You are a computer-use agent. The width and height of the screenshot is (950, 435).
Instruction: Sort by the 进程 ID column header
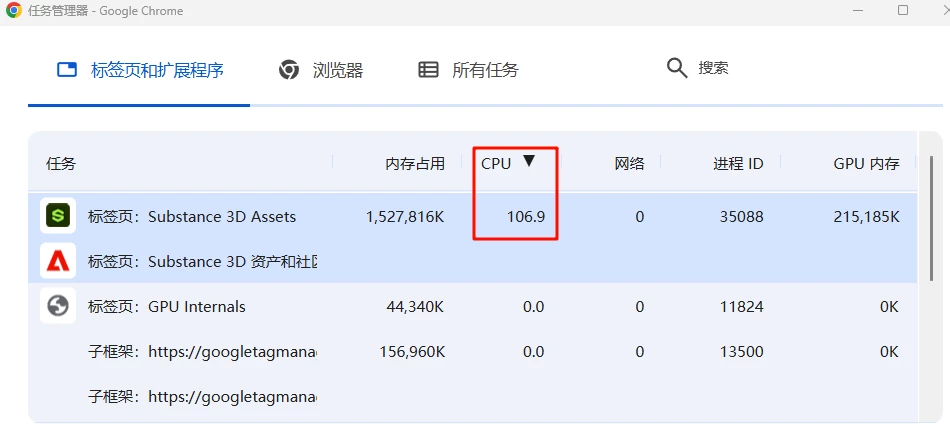[x=738, y=163]
